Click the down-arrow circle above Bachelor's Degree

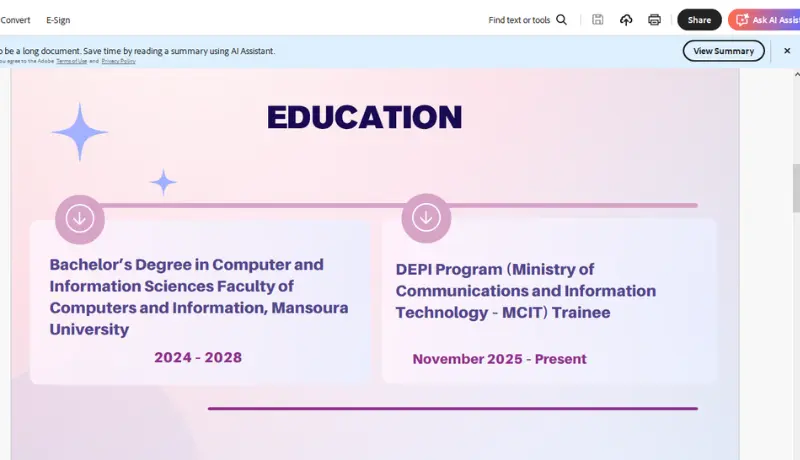pos(80,219)
